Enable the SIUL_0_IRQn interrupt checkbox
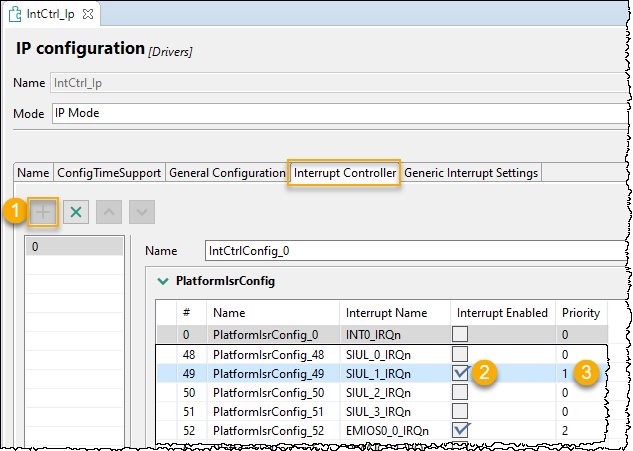The image size is (633, 451). coord(460,355)
